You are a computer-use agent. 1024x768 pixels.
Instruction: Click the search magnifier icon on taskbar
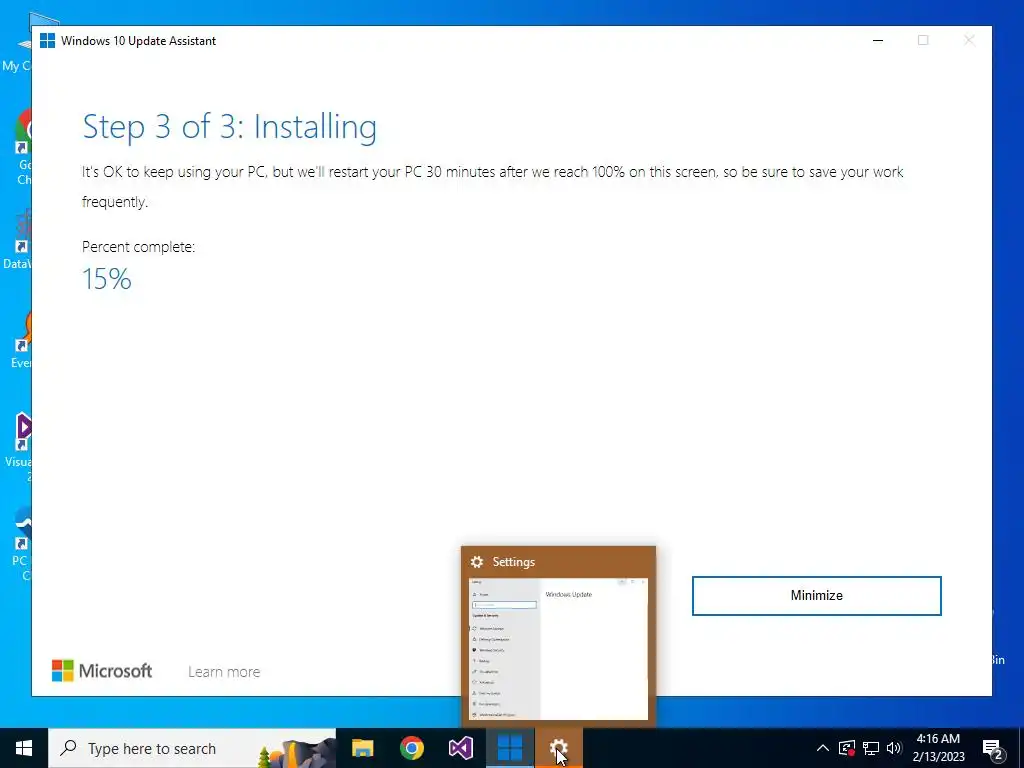(68, 748)
